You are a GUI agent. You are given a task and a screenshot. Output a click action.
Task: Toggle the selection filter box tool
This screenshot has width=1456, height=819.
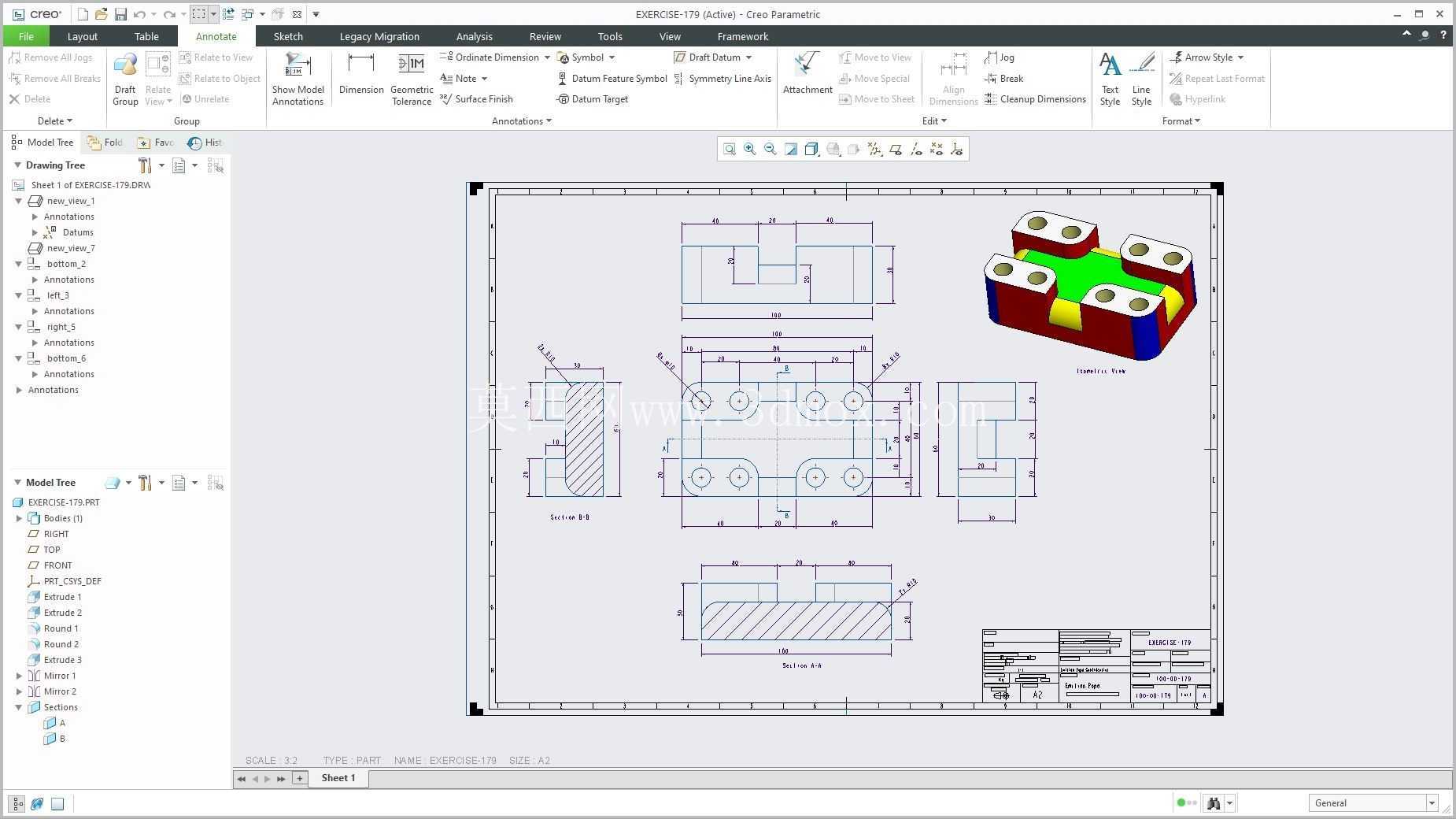pyautogui.click(x=199, y=14)
